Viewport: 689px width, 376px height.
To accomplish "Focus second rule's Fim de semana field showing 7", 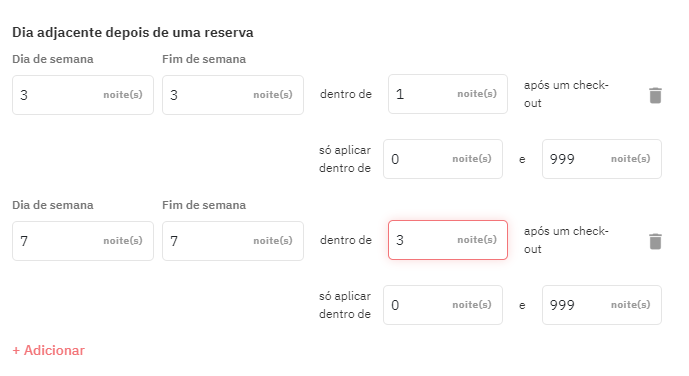I will [x=232, y=241].
